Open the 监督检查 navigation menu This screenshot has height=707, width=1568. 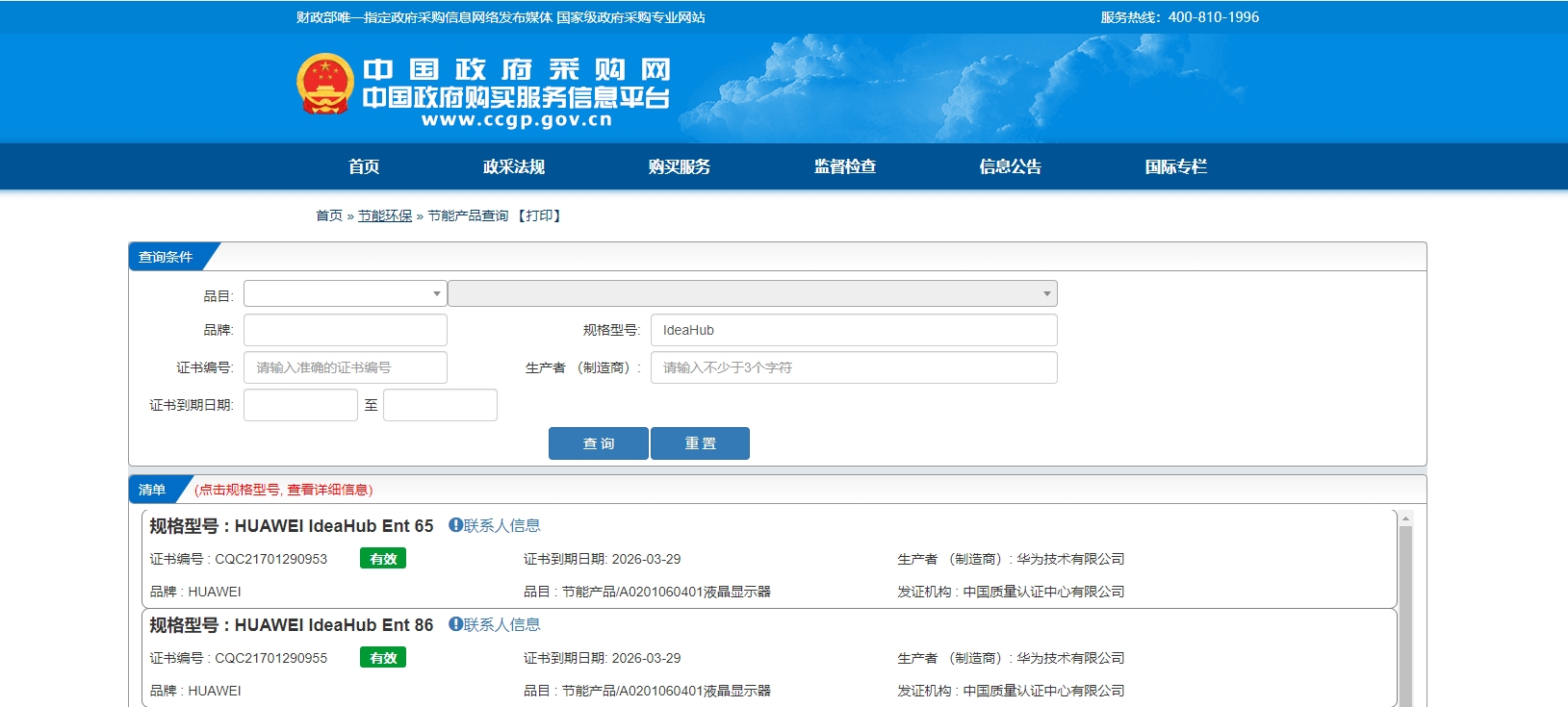(x=845, y=166)
